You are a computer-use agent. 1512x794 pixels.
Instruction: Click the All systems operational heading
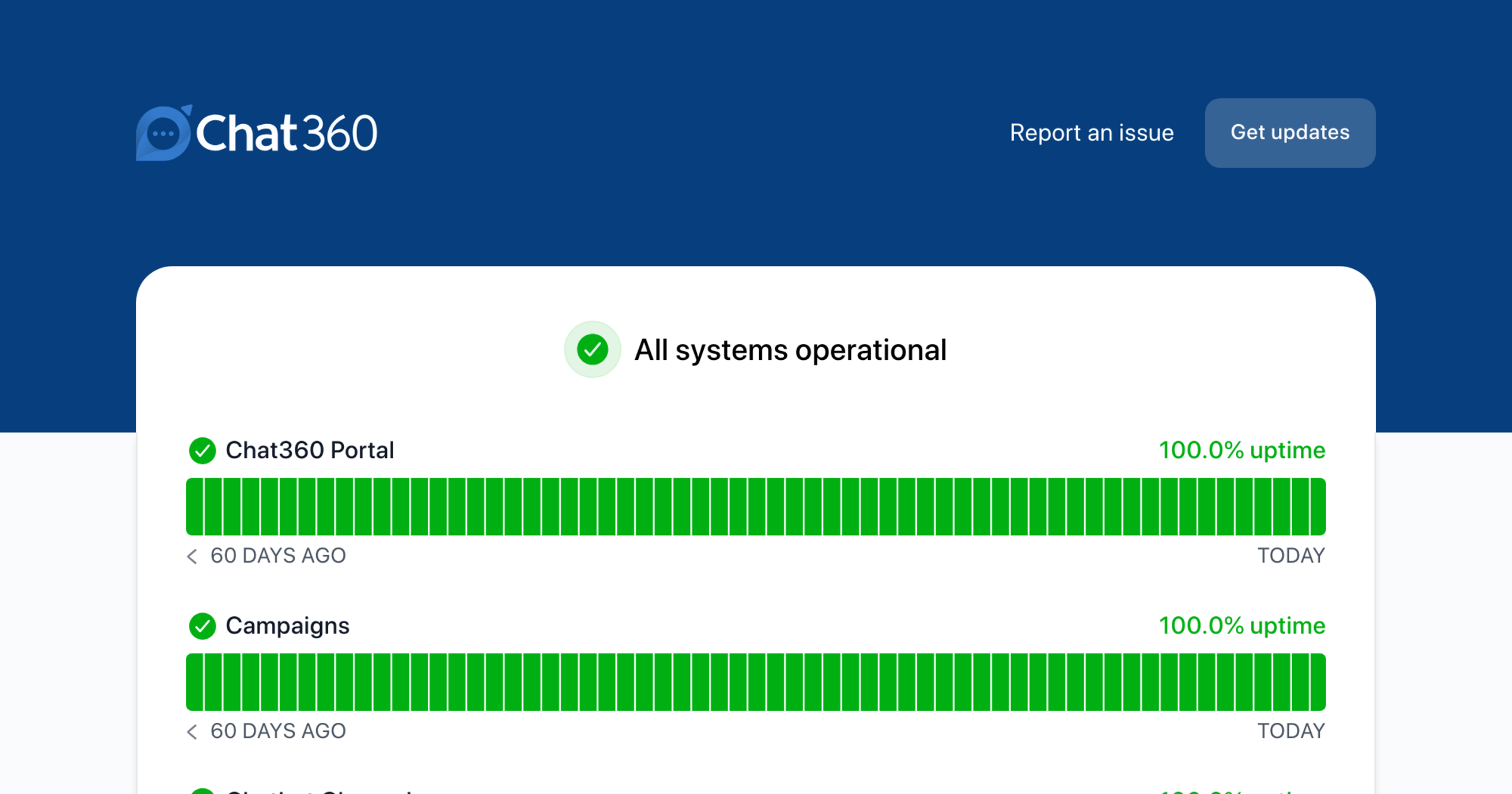click(x=790, y=350)
